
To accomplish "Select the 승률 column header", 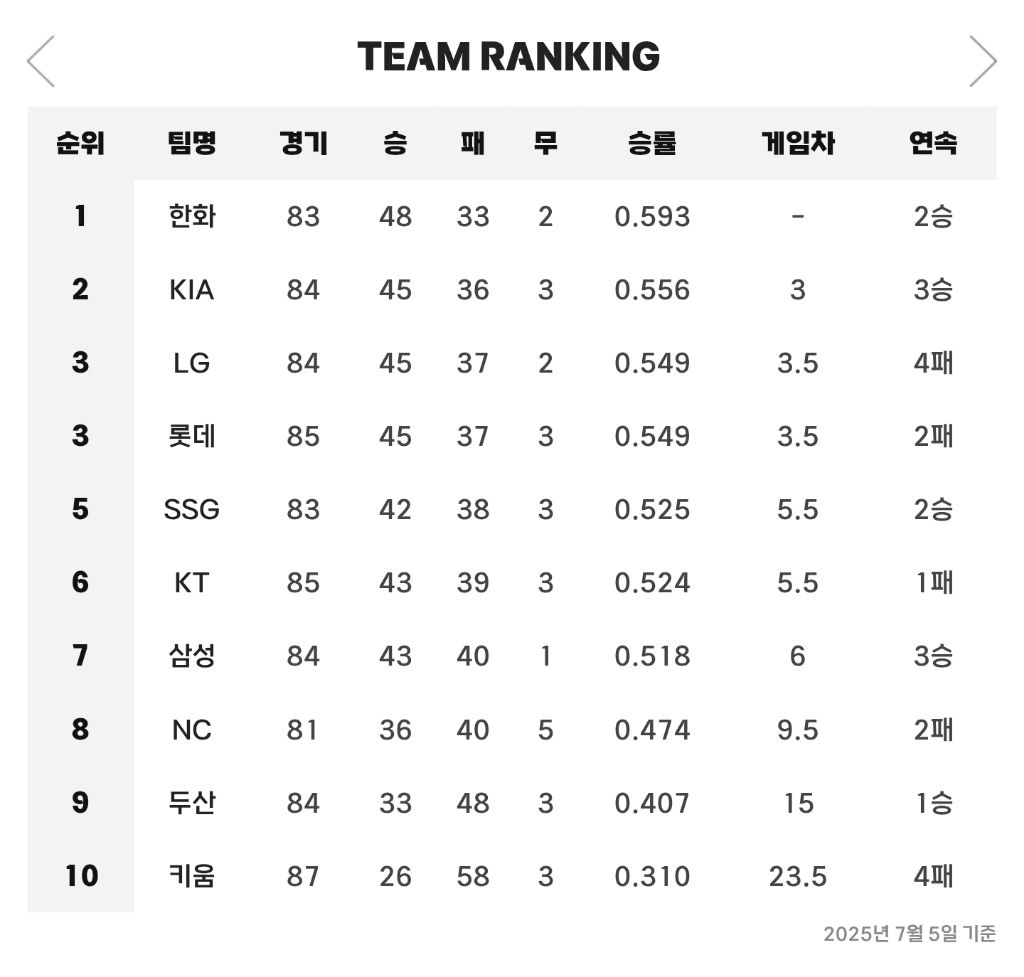I will 652,143.
